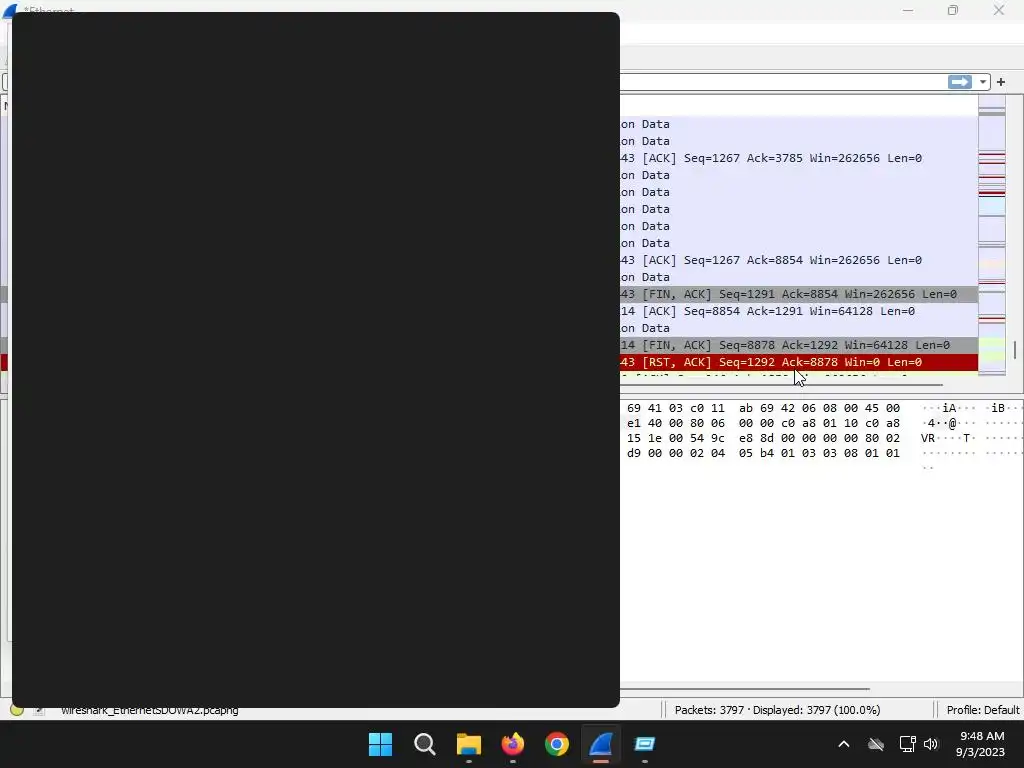Open File Explorer from the taskbar
Screen dimensions: 1024x768
pos(468,744)
